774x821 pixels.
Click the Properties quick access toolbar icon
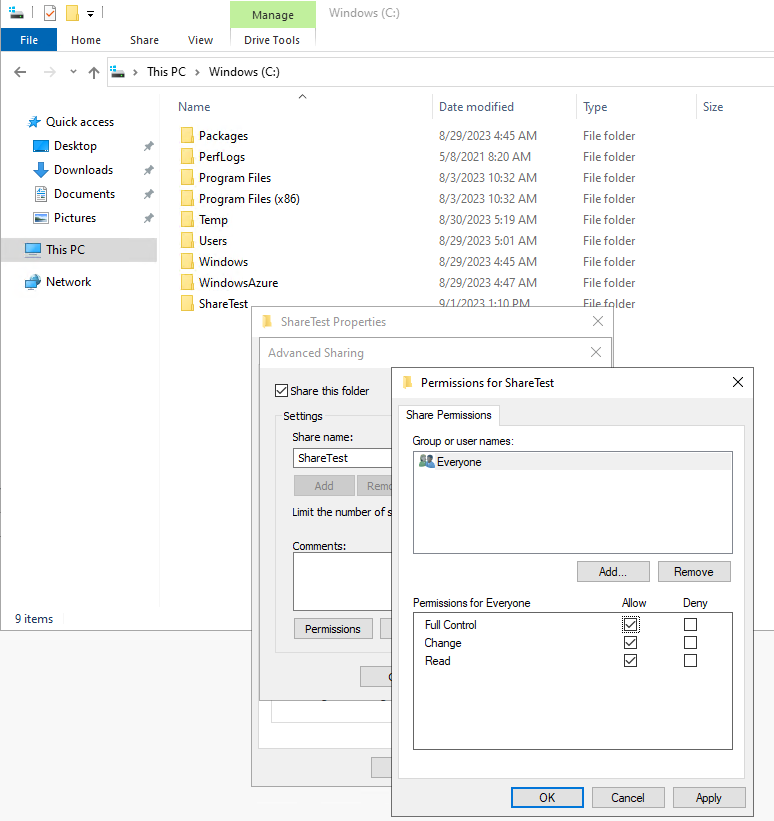tap(50, 13)
